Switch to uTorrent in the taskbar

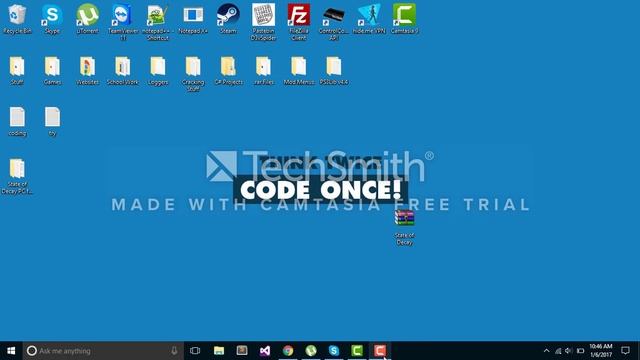(x=311, y=351)
